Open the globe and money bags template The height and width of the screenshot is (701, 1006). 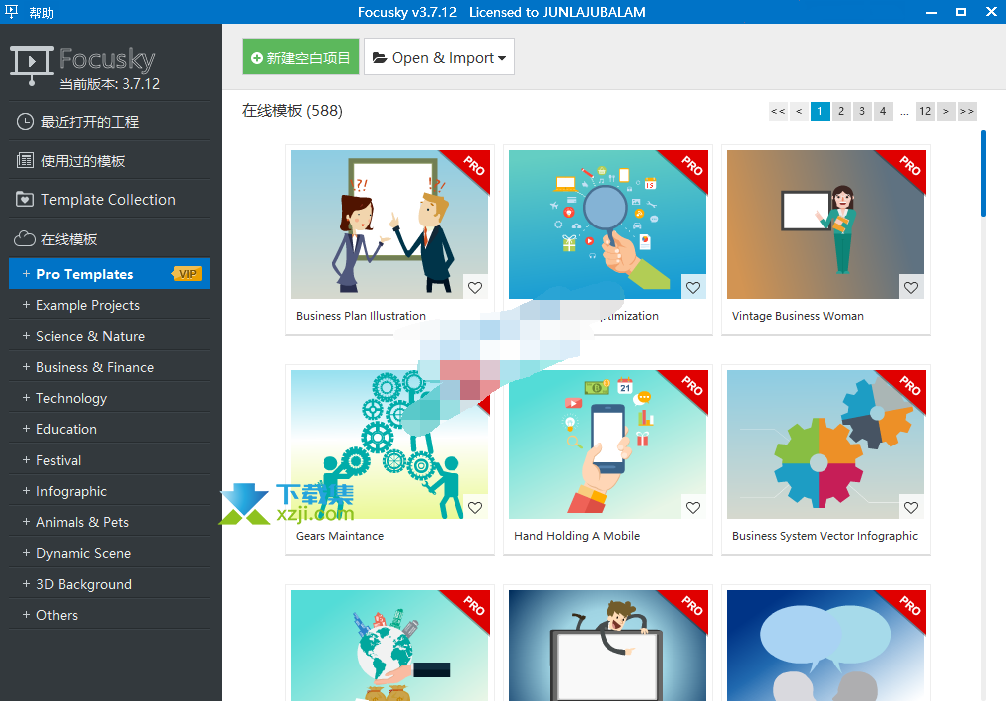pyautogui.click(x=389, y=645)
